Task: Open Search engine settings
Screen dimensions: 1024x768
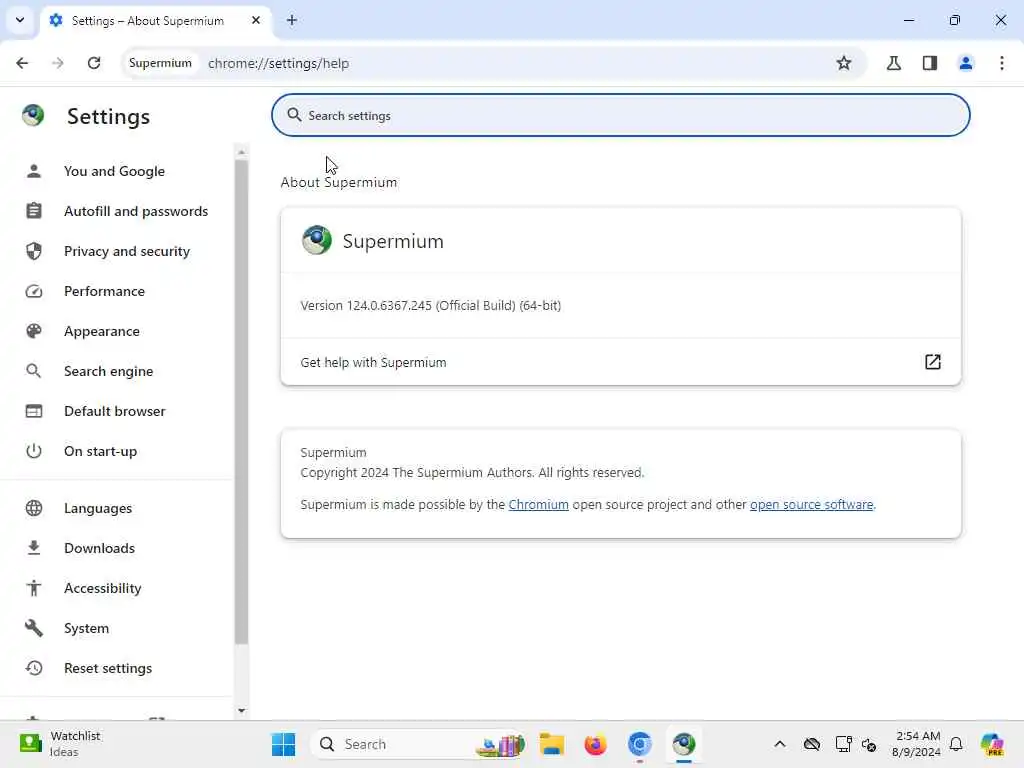Action: (108, 371)
